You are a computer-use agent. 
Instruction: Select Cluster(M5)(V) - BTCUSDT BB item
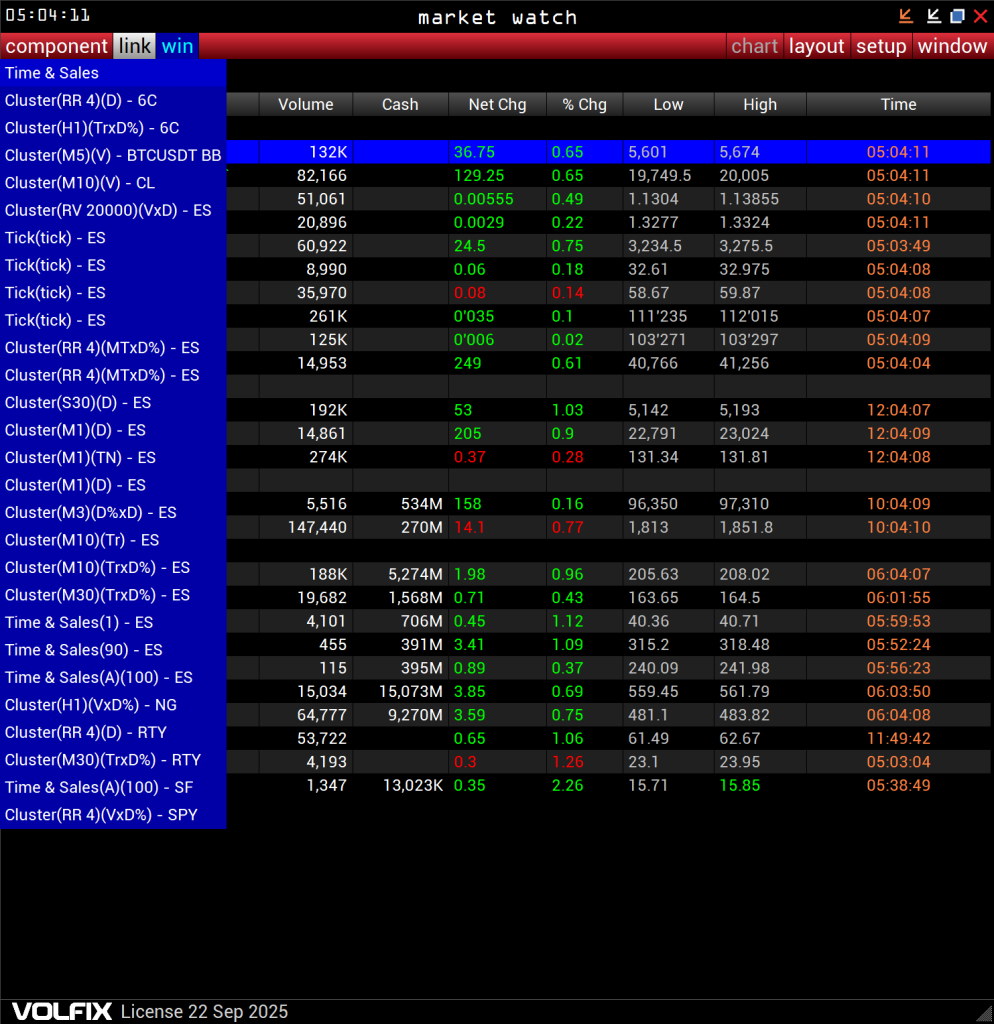[113, 155]
